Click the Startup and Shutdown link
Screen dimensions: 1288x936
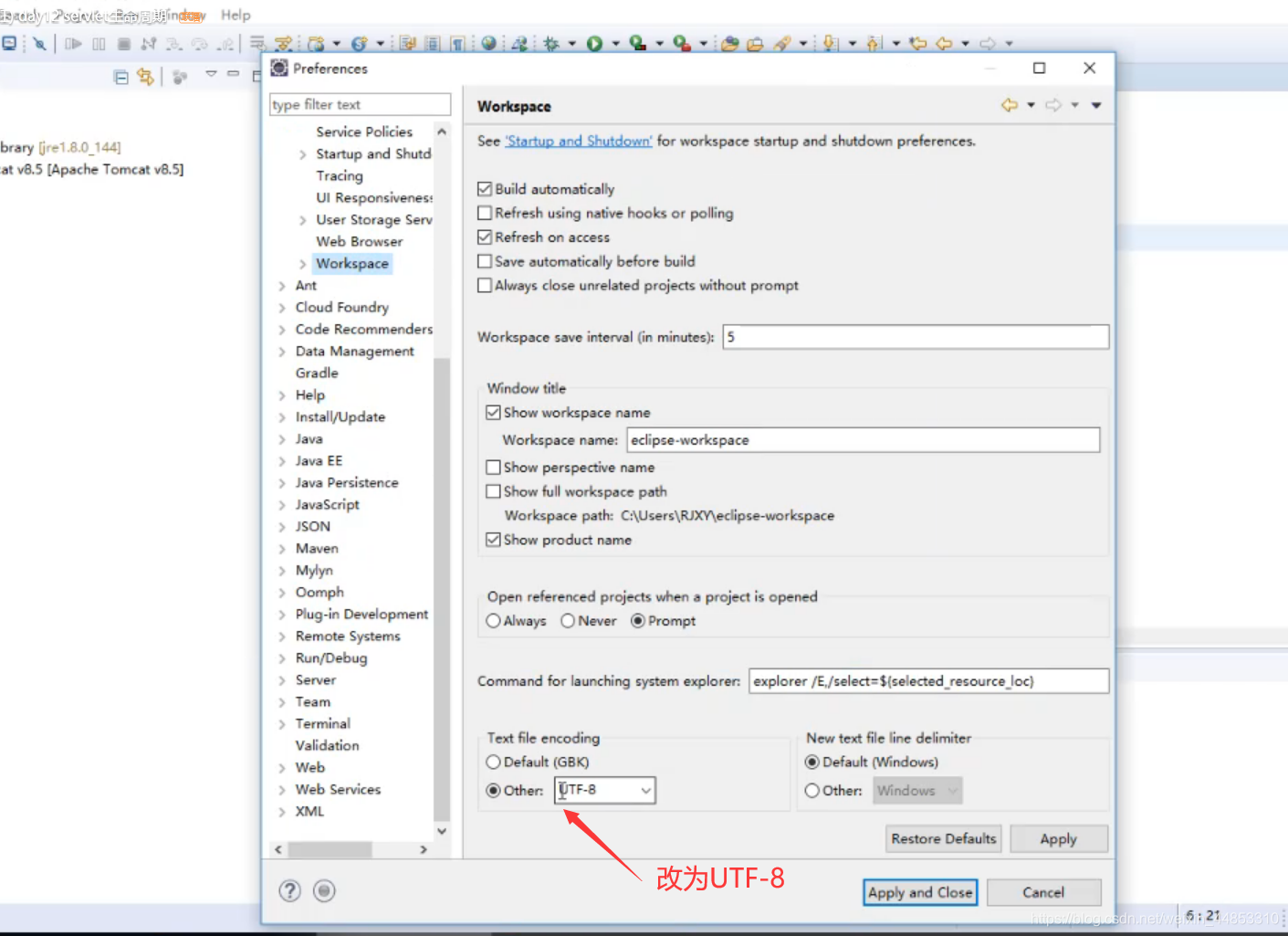(x=579, y=142)
